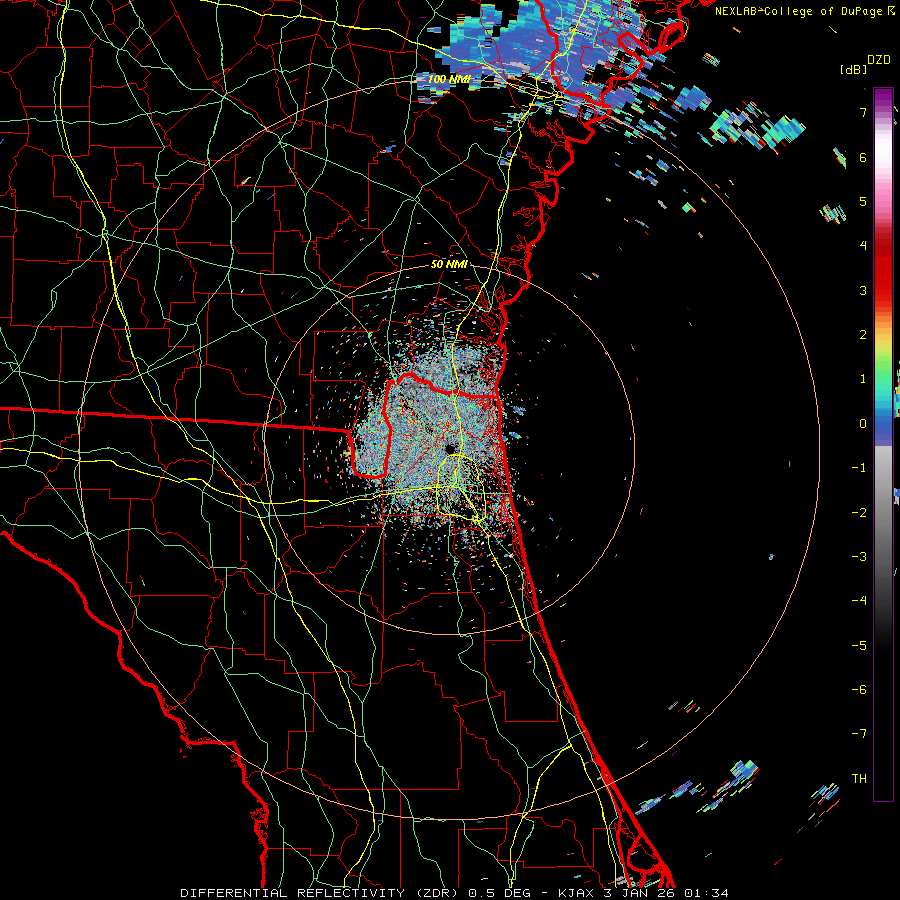Viewport: 900px width, 900px height.
Task: Click the color scale value 6
Action: pyautogui.click(x=863, y=158)
